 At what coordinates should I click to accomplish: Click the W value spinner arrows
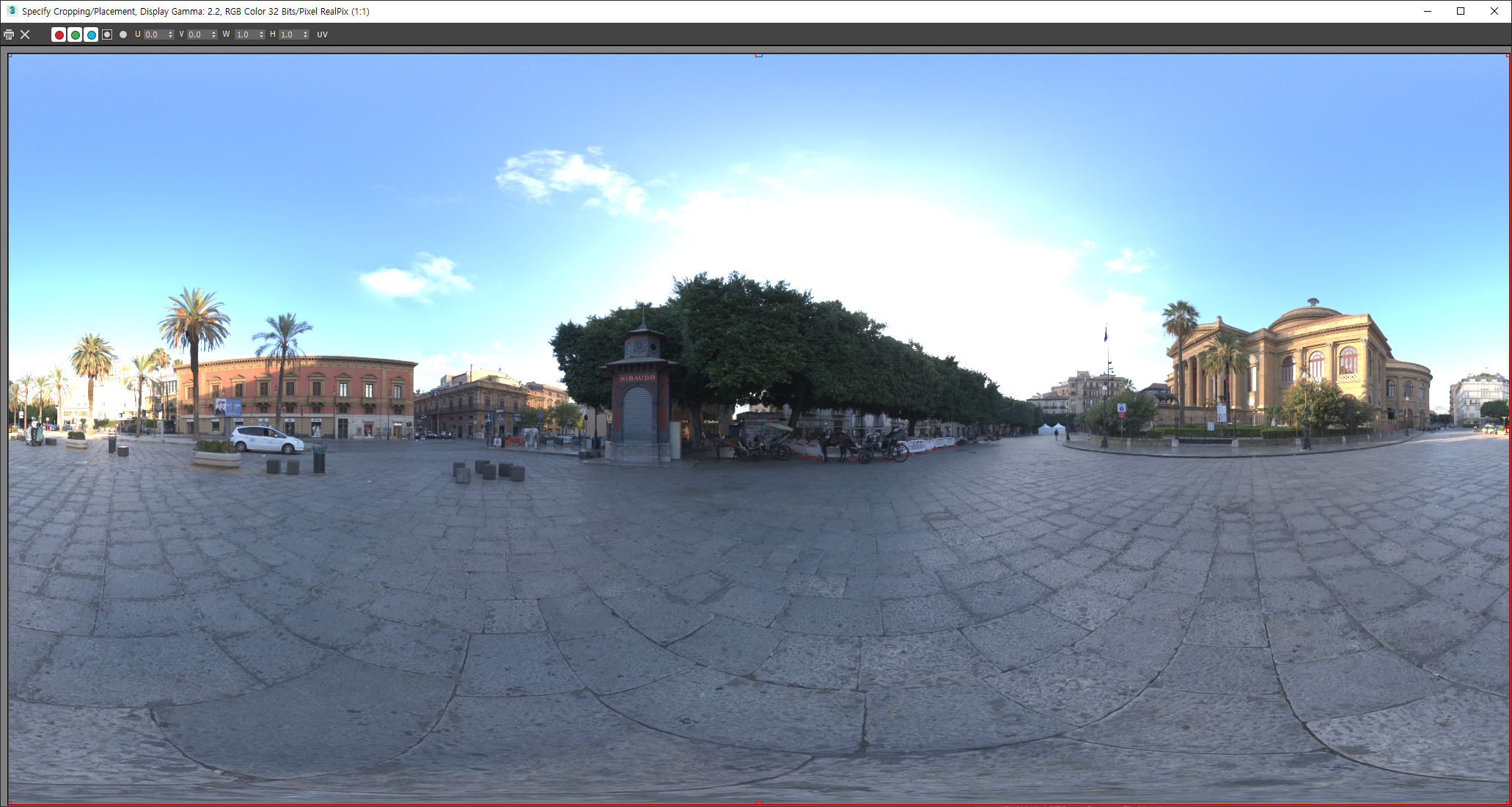tap(262, 34)
